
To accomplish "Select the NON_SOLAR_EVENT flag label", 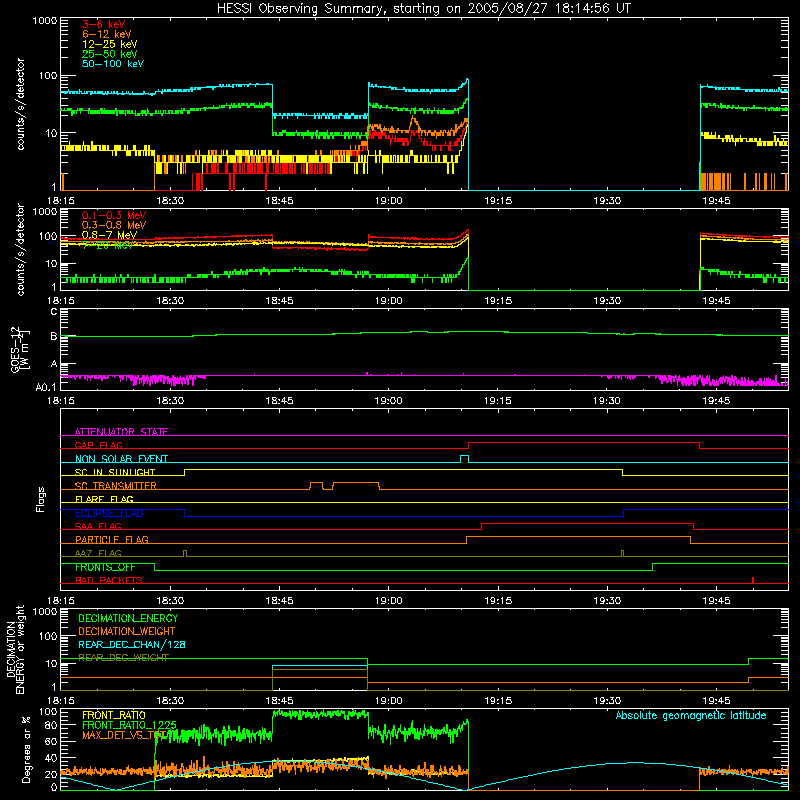I will 121,459.
